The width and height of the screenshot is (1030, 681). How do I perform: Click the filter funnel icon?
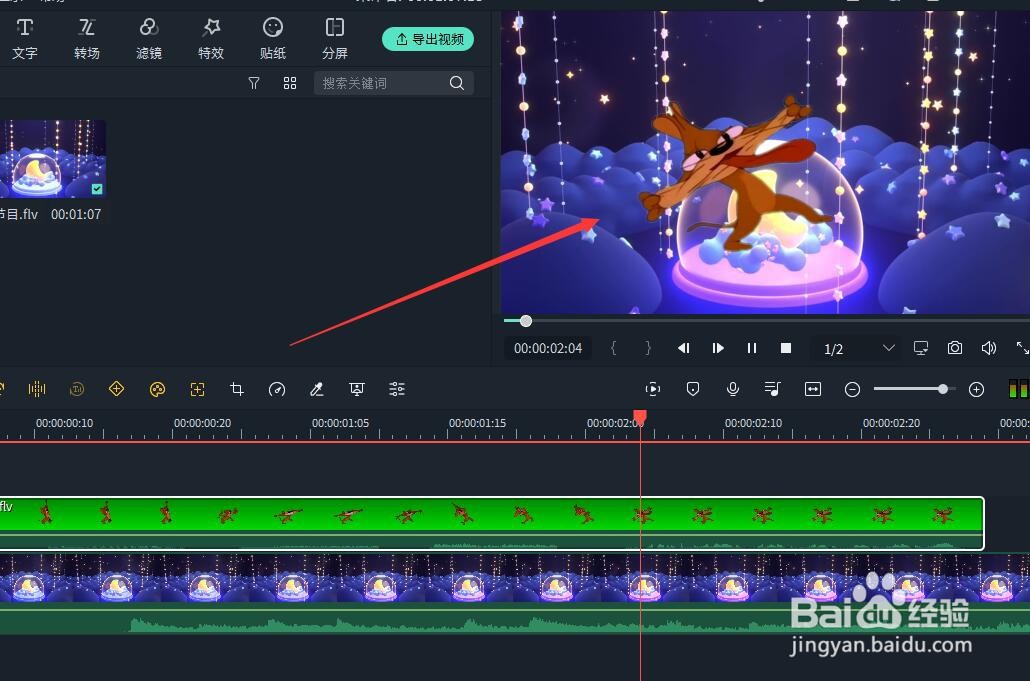pyautogui.click(x=254, y=83)
